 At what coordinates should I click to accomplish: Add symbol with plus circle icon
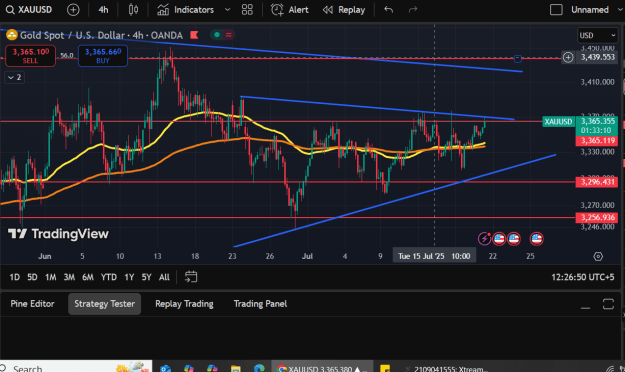[73, 10]
